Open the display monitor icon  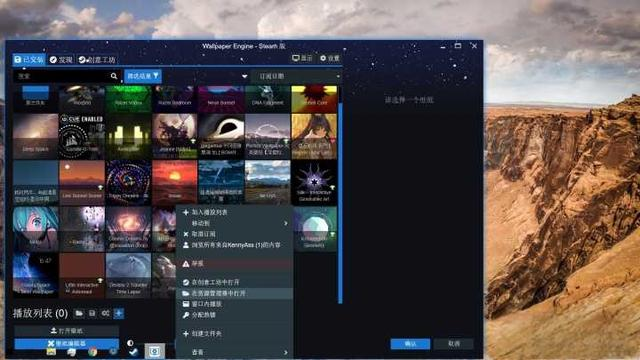[302, 58]
